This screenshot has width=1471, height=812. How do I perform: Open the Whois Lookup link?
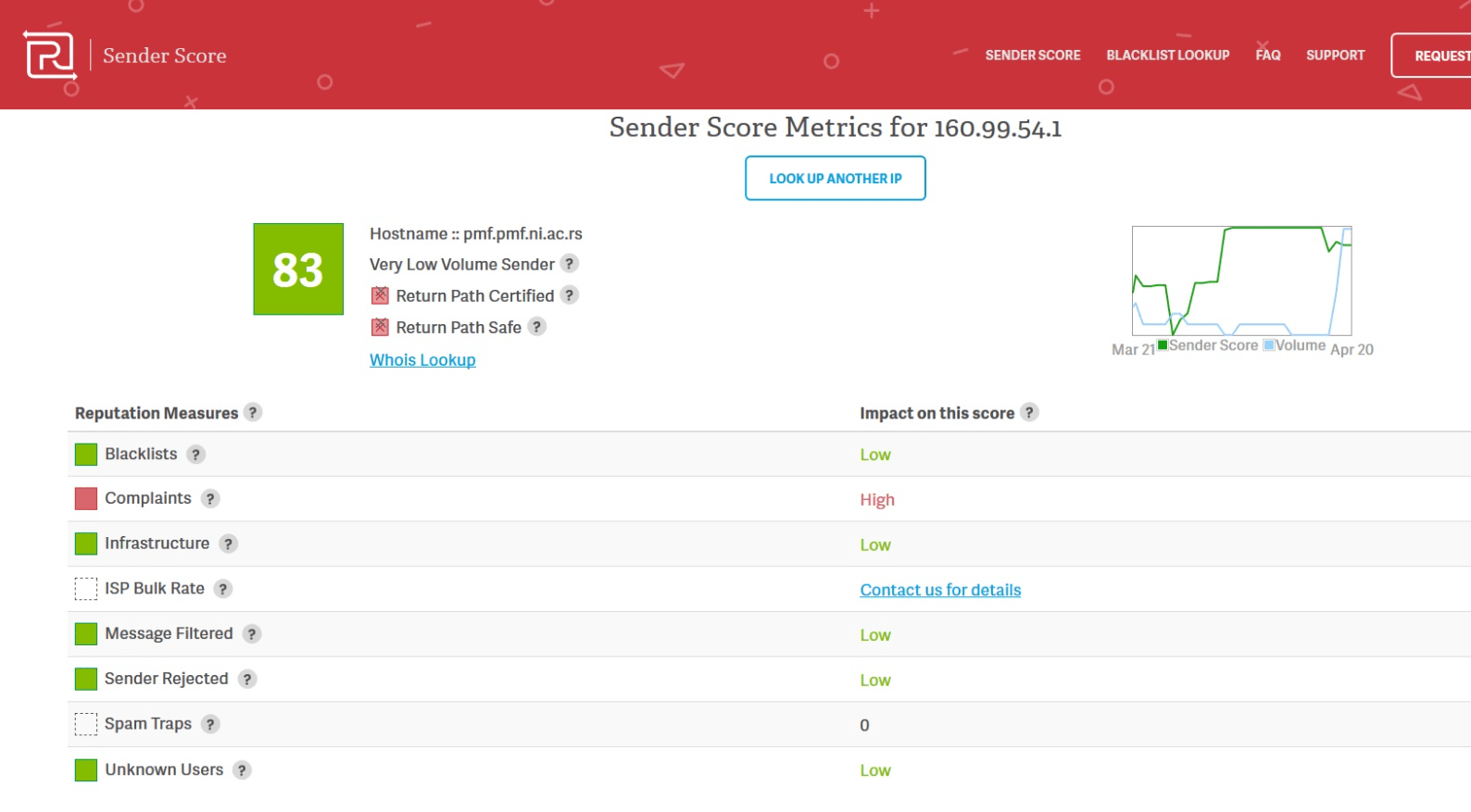[x=422, y=360]
